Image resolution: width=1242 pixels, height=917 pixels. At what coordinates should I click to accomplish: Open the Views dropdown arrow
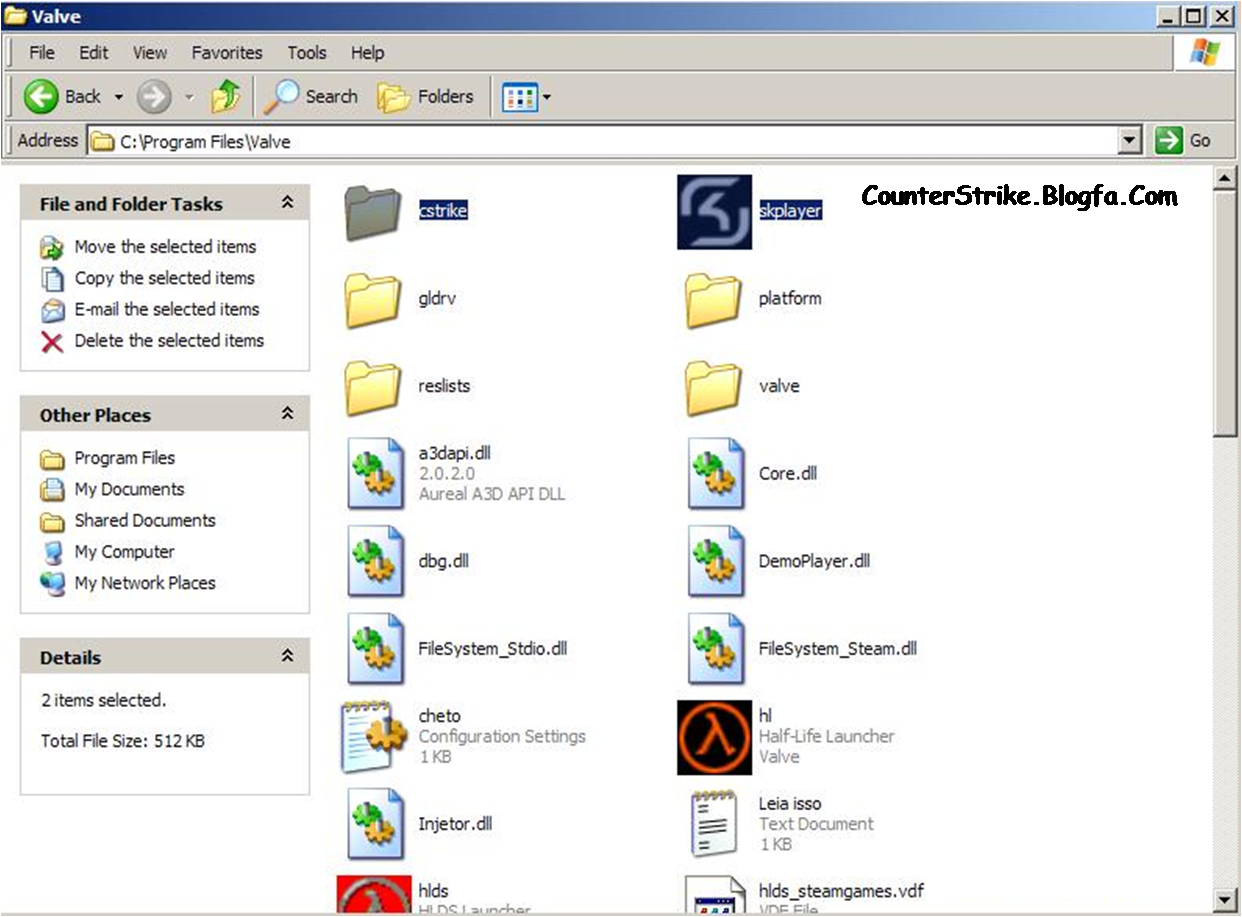pos(547,98)
